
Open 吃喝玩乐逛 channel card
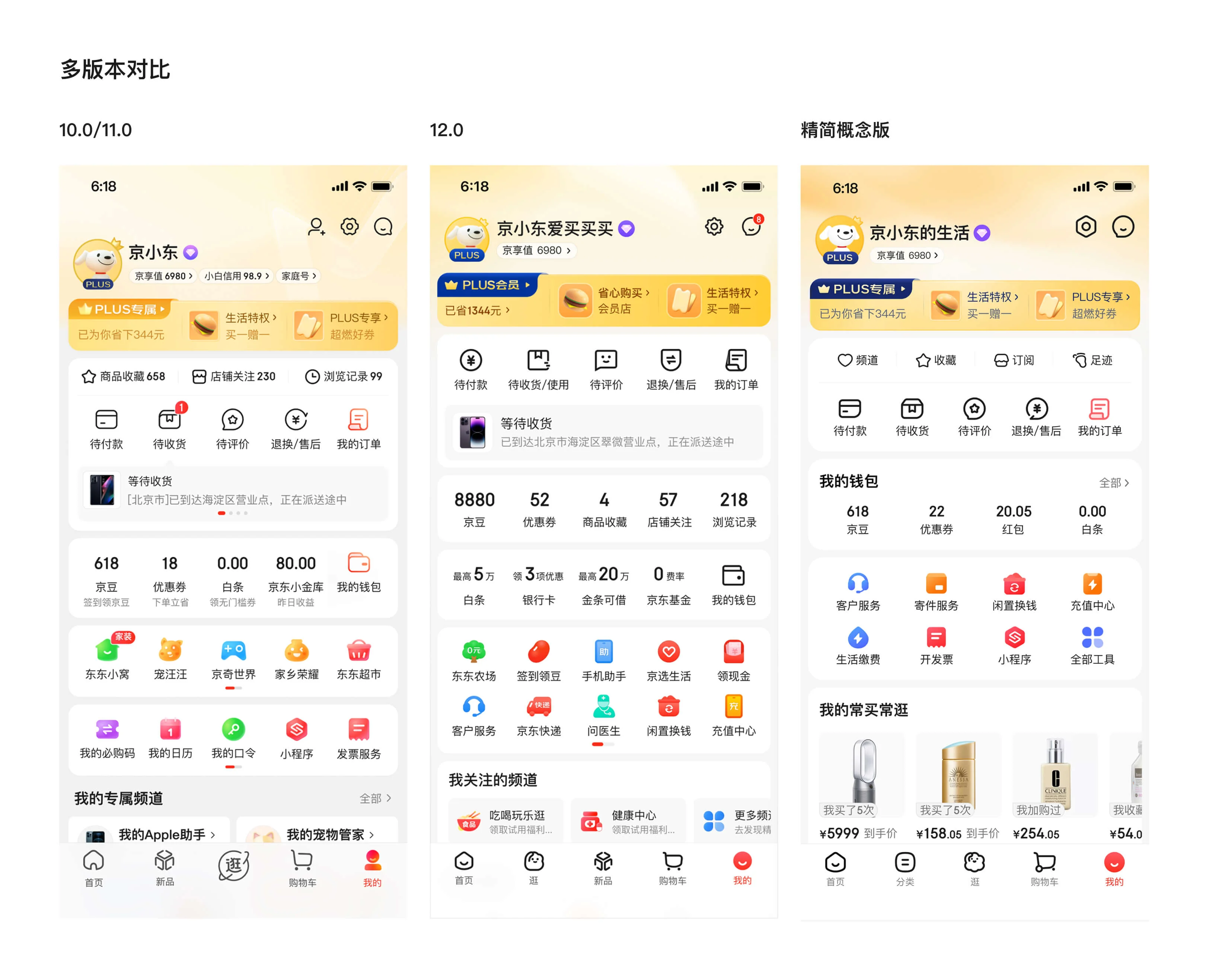506,822
